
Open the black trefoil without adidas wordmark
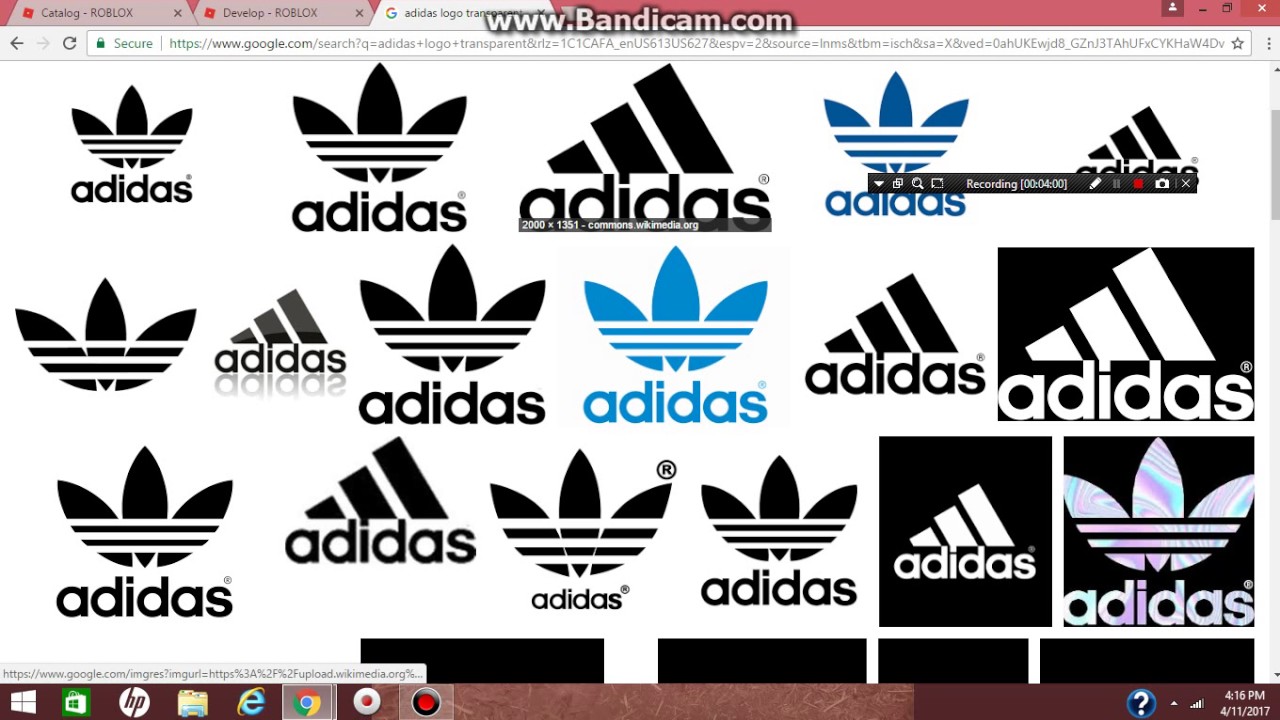click(105, 334)
